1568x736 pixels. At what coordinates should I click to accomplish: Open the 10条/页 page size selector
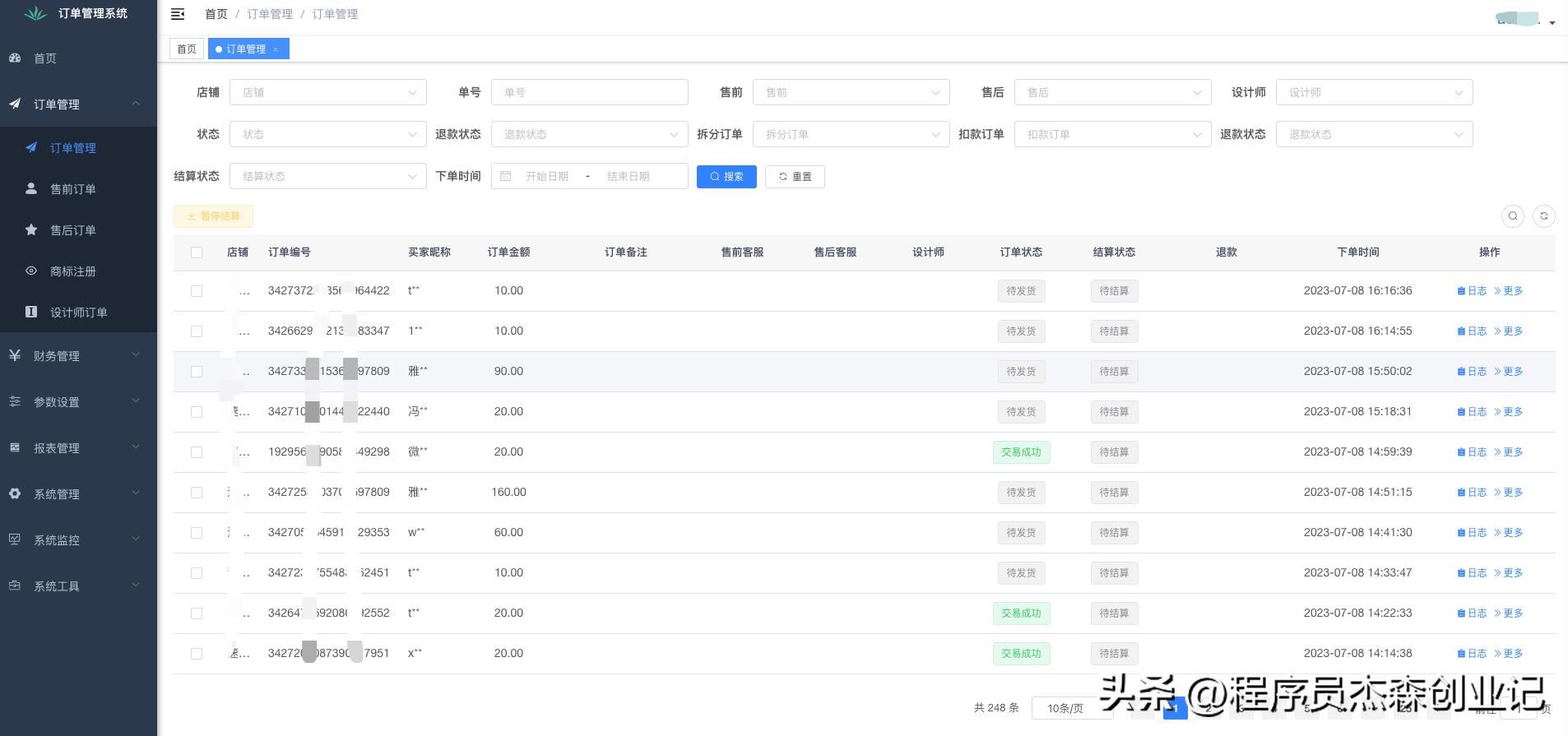pos(1072,708)
